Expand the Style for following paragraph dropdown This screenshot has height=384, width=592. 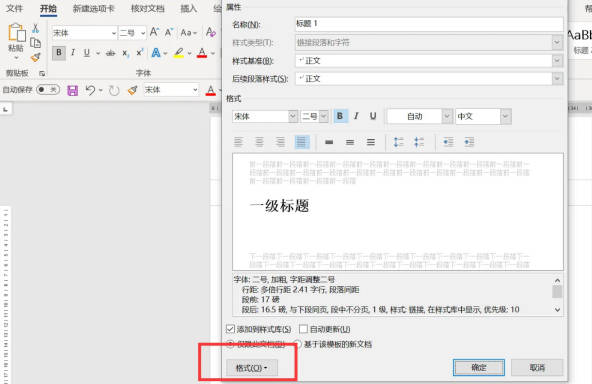point(557,79)
